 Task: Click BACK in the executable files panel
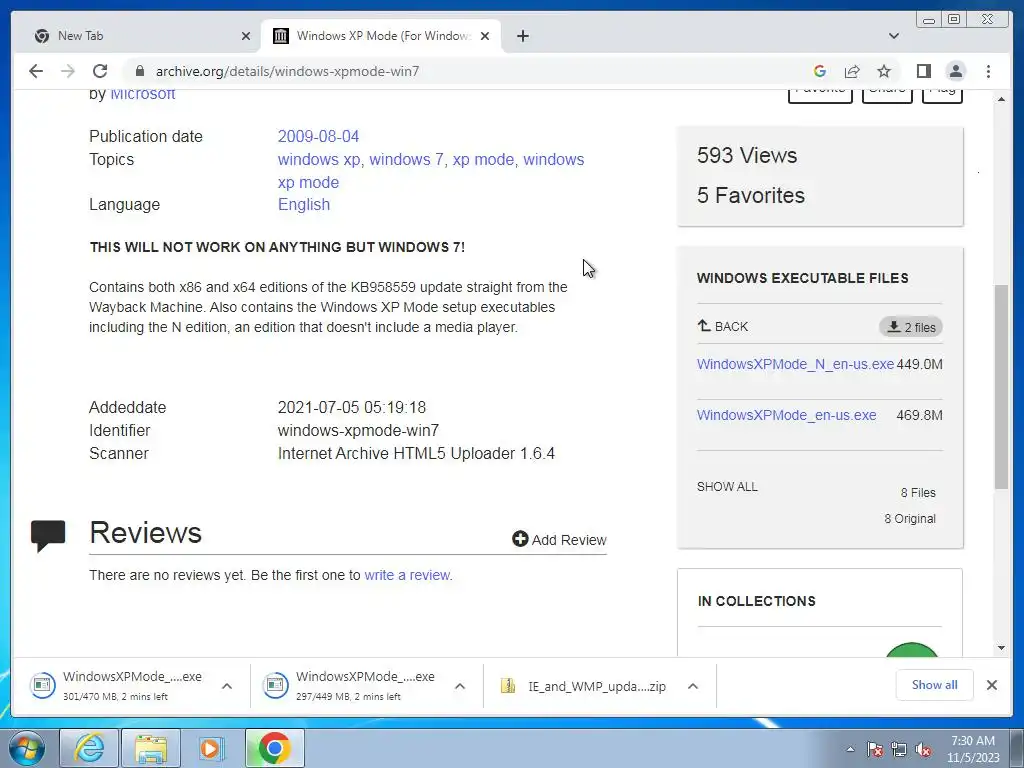point(722,326)
